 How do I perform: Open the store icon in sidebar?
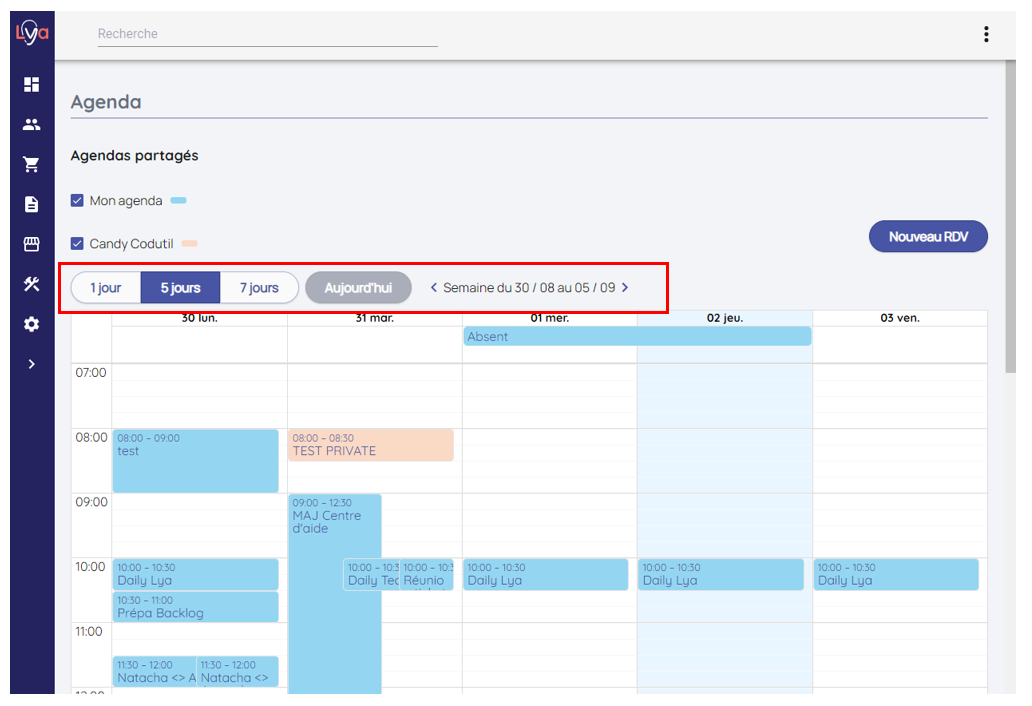pyautogui.click(x=31, y=245)
